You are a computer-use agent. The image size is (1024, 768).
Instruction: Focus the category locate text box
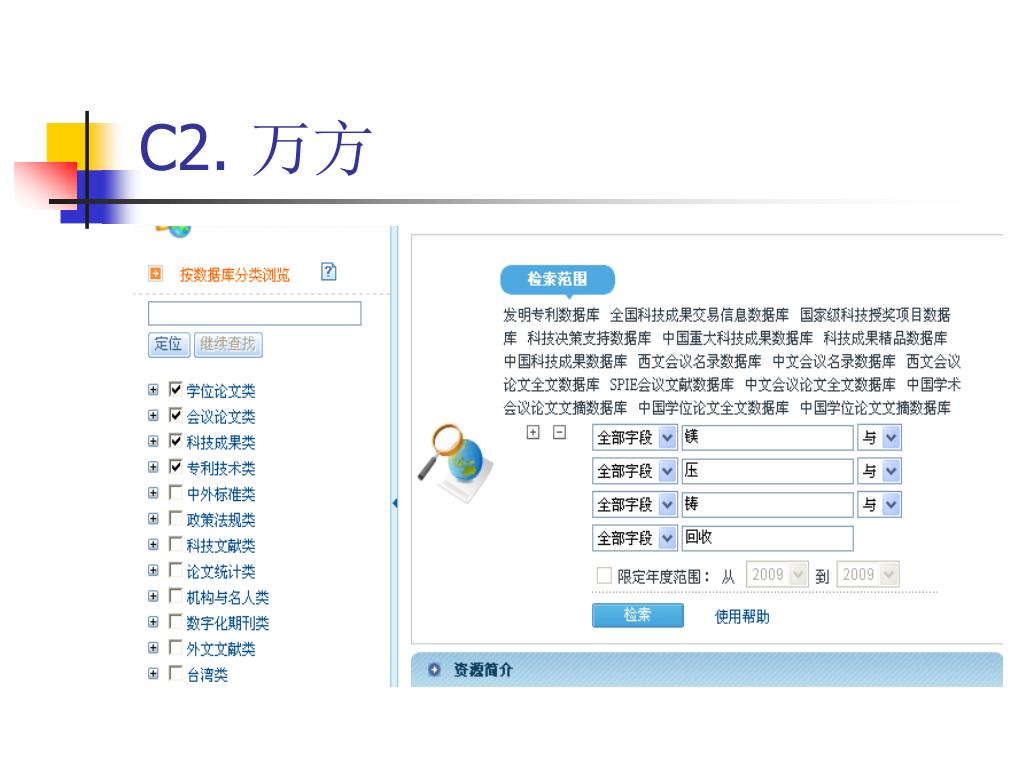point(255,313)
